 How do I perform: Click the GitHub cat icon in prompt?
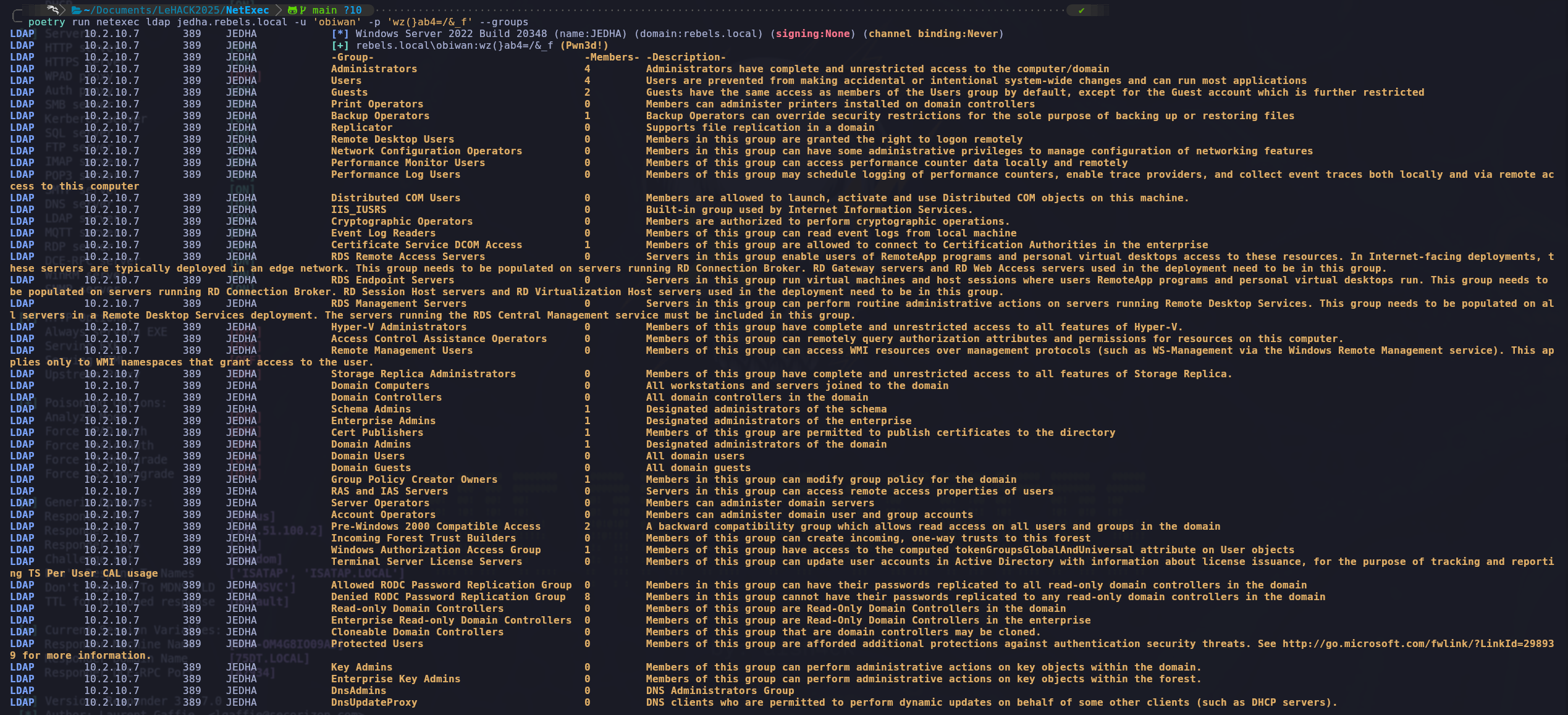point(292,10)
